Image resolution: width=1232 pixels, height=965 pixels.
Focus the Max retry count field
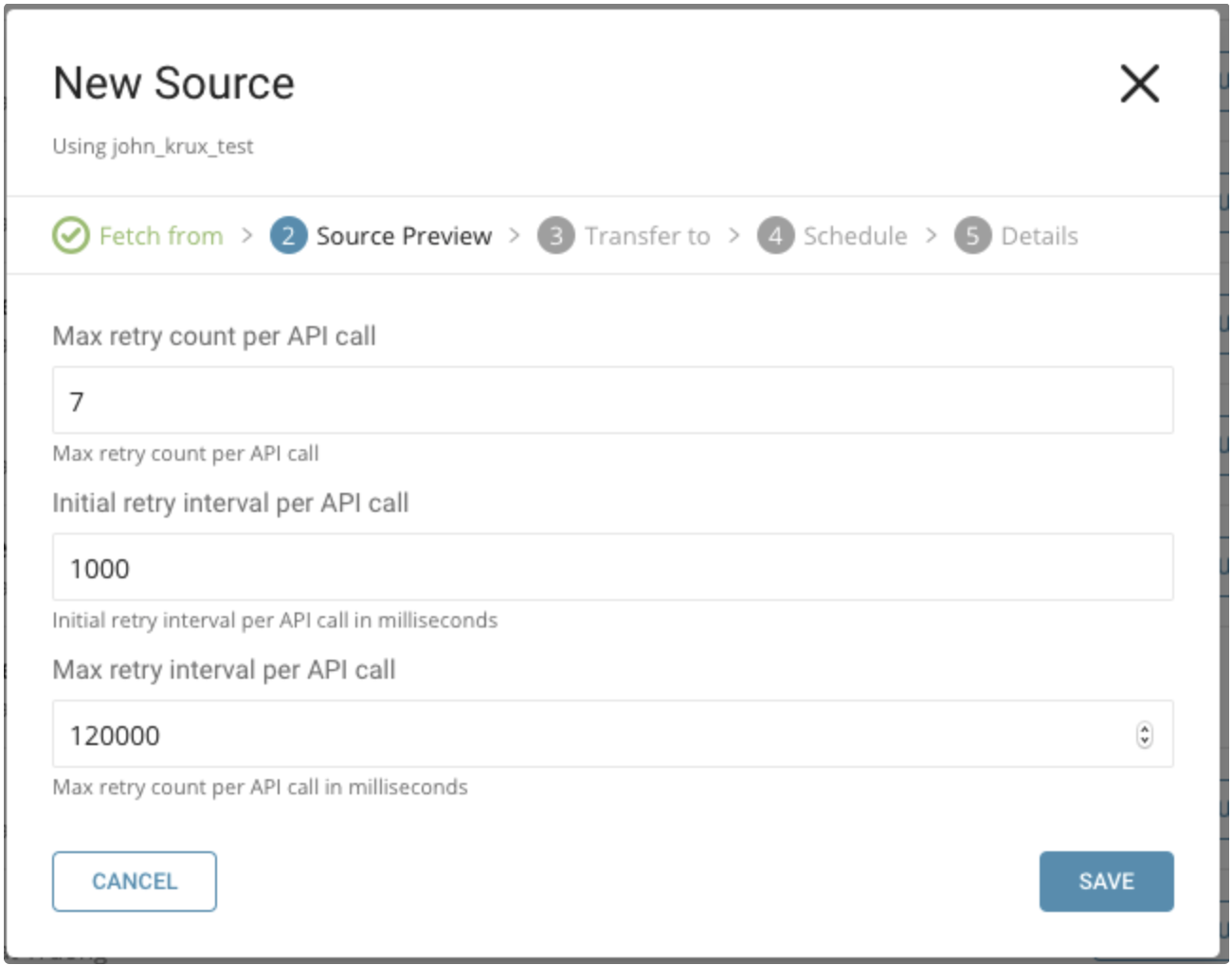pos(612,401)
